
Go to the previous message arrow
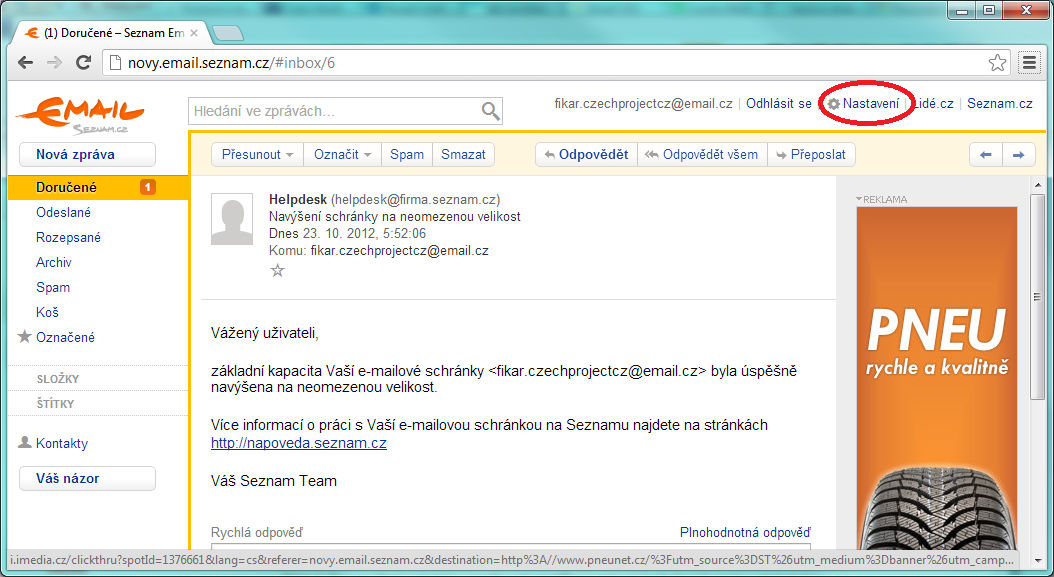(985, 155)
